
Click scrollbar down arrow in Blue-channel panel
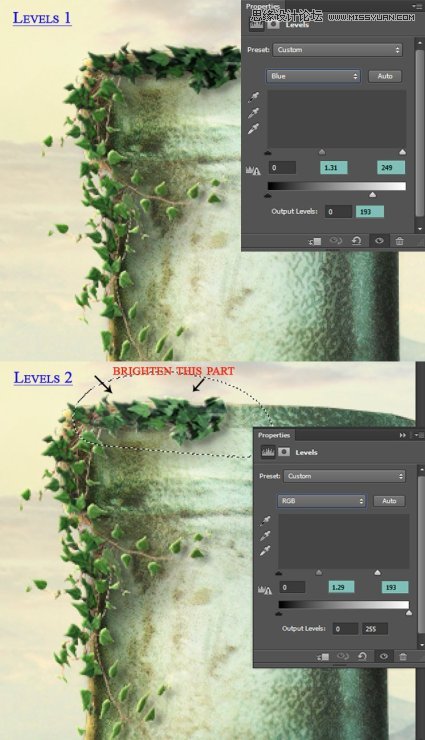click(x=420, y=229)
